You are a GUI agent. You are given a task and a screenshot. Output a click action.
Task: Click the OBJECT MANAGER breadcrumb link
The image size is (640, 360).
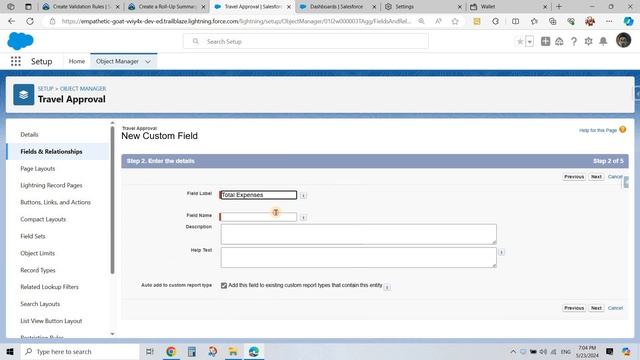83,89
